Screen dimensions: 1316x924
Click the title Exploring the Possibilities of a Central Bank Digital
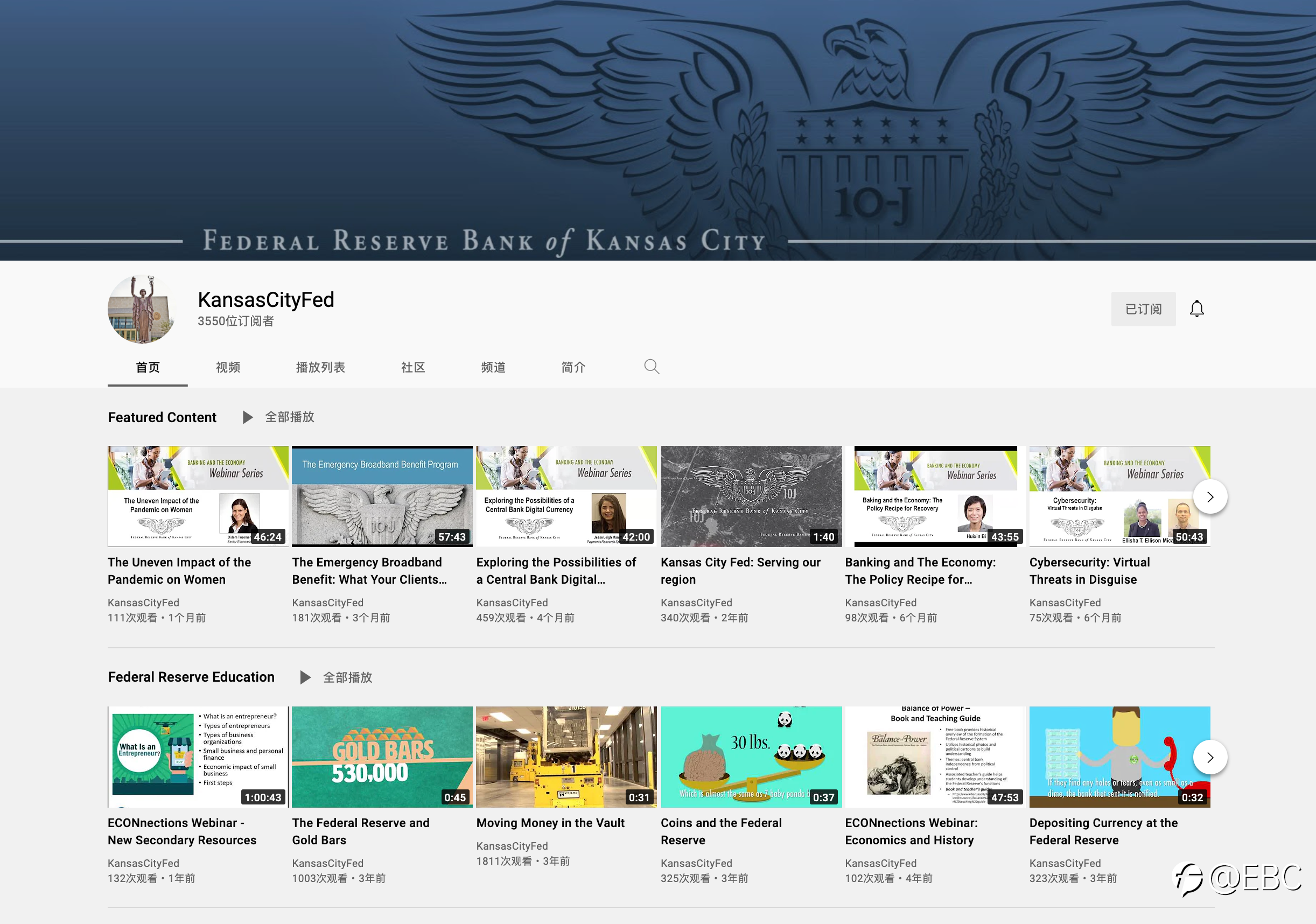[x=556, y=571]
